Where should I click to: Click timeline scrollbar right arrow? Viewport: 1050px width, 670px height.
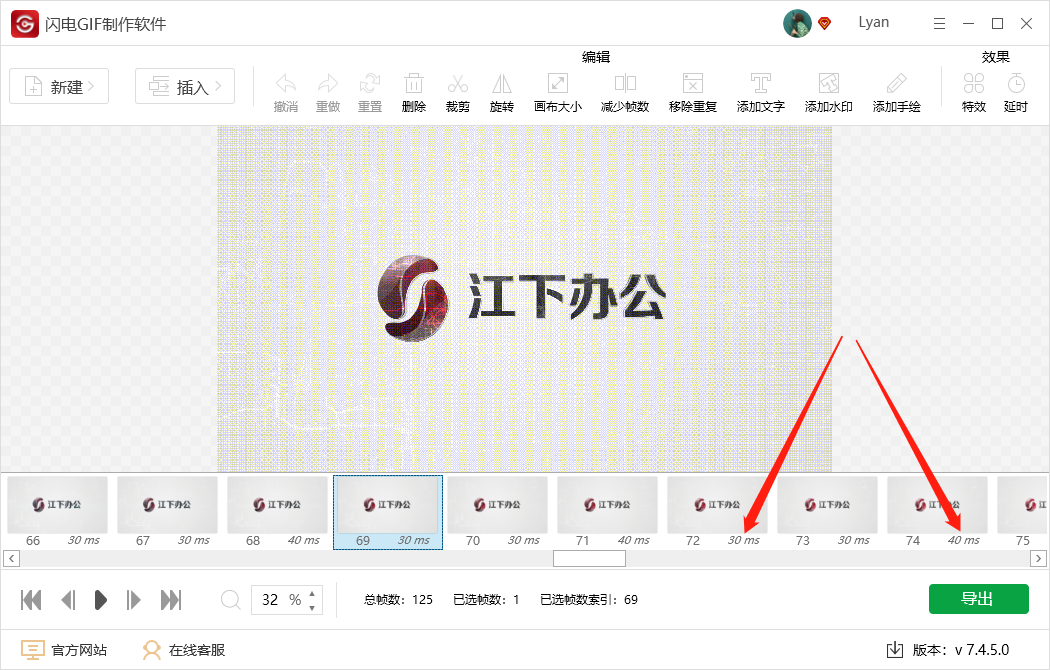[1039, 558]
